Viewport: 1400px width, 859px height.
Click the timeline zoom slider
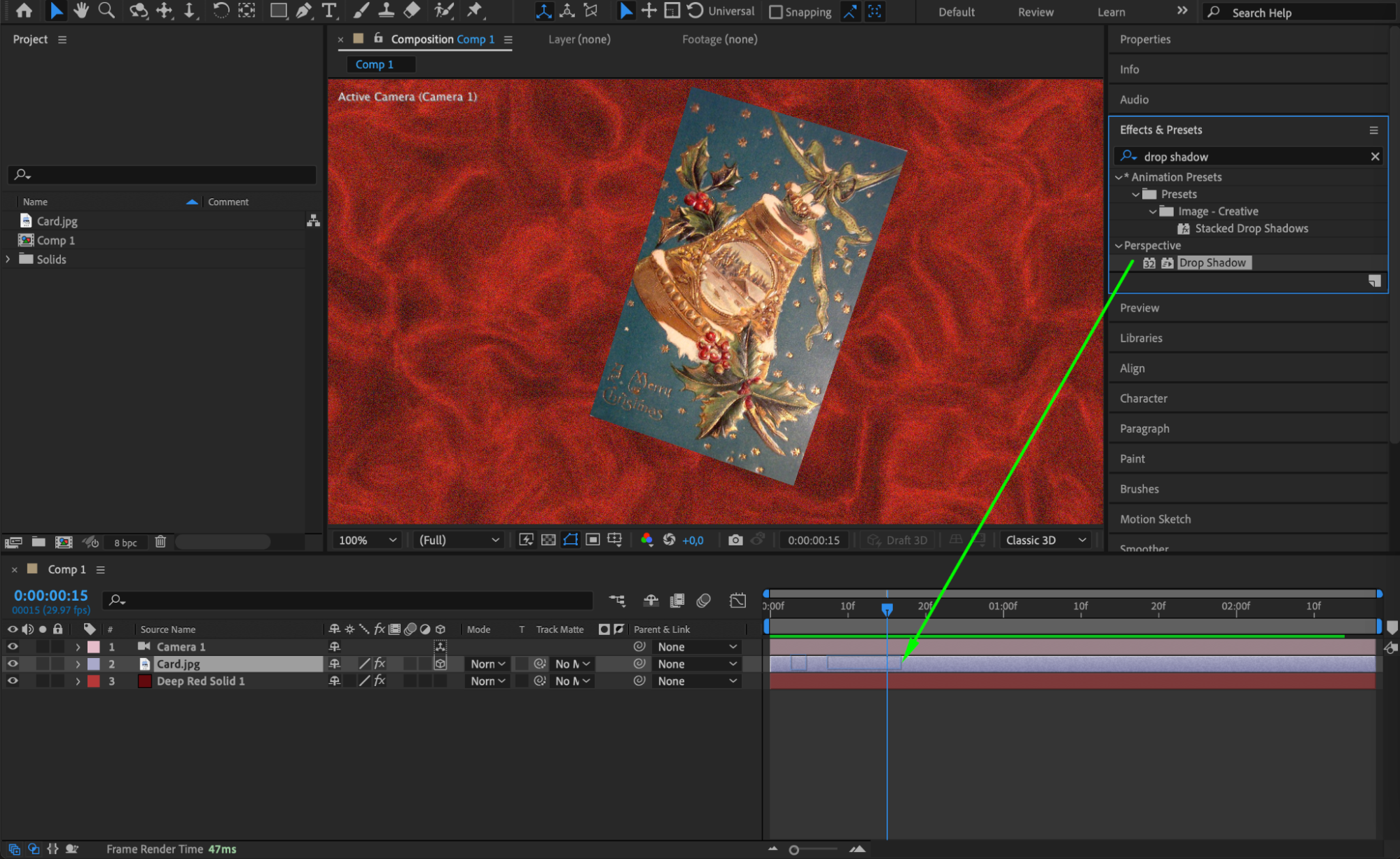click(x=794, y=850)
